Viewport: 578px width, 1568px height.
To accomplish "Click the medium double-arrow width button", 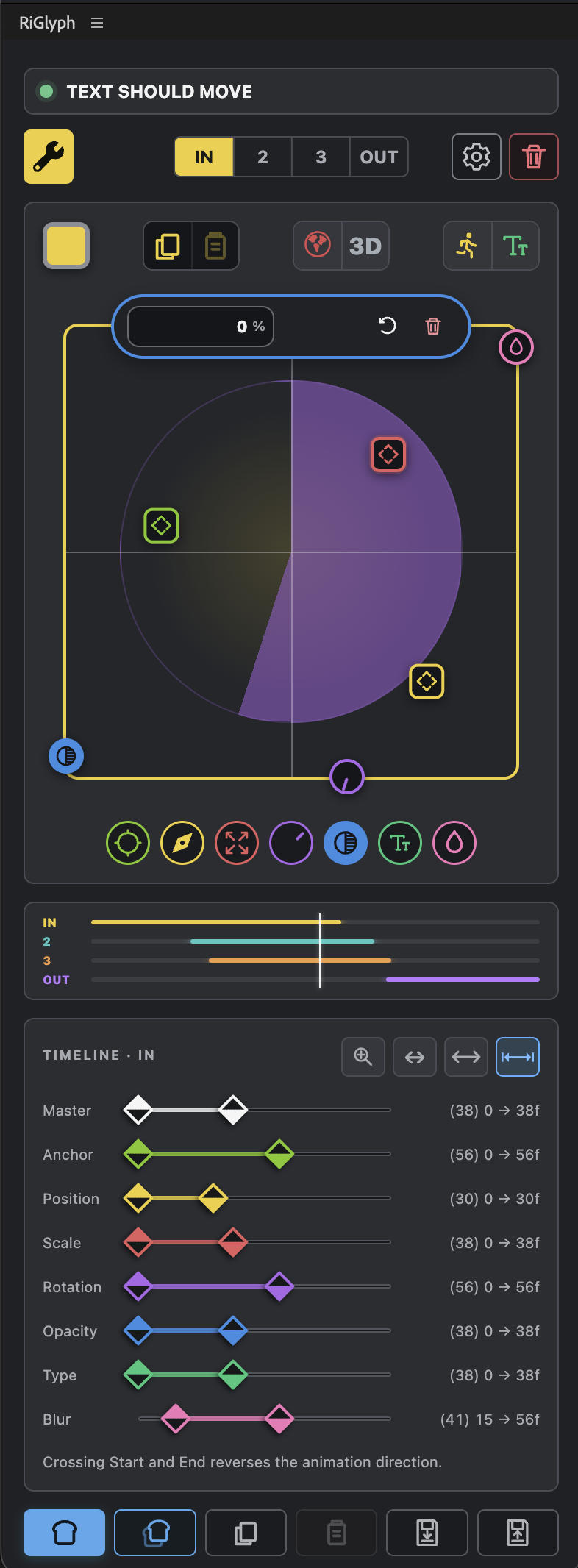I will 466,1057.
